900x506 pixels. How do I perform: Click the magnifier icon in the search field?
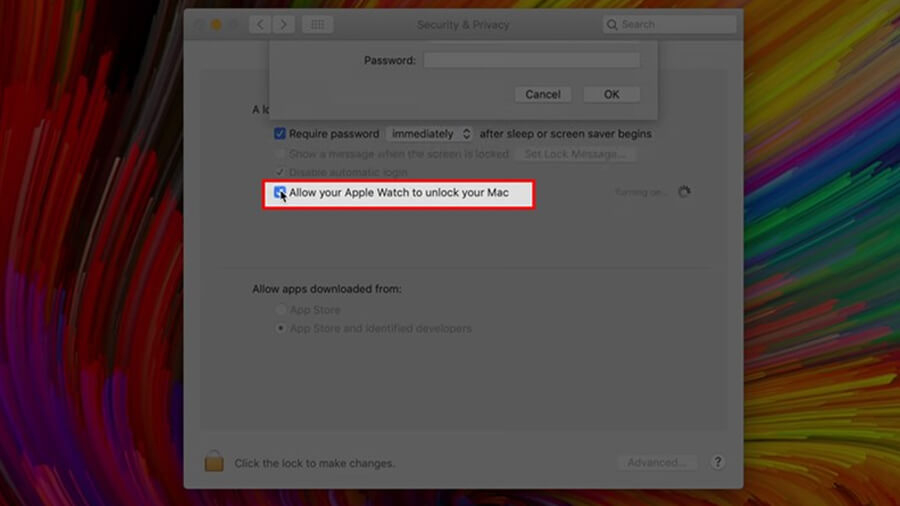pos(613,24)
